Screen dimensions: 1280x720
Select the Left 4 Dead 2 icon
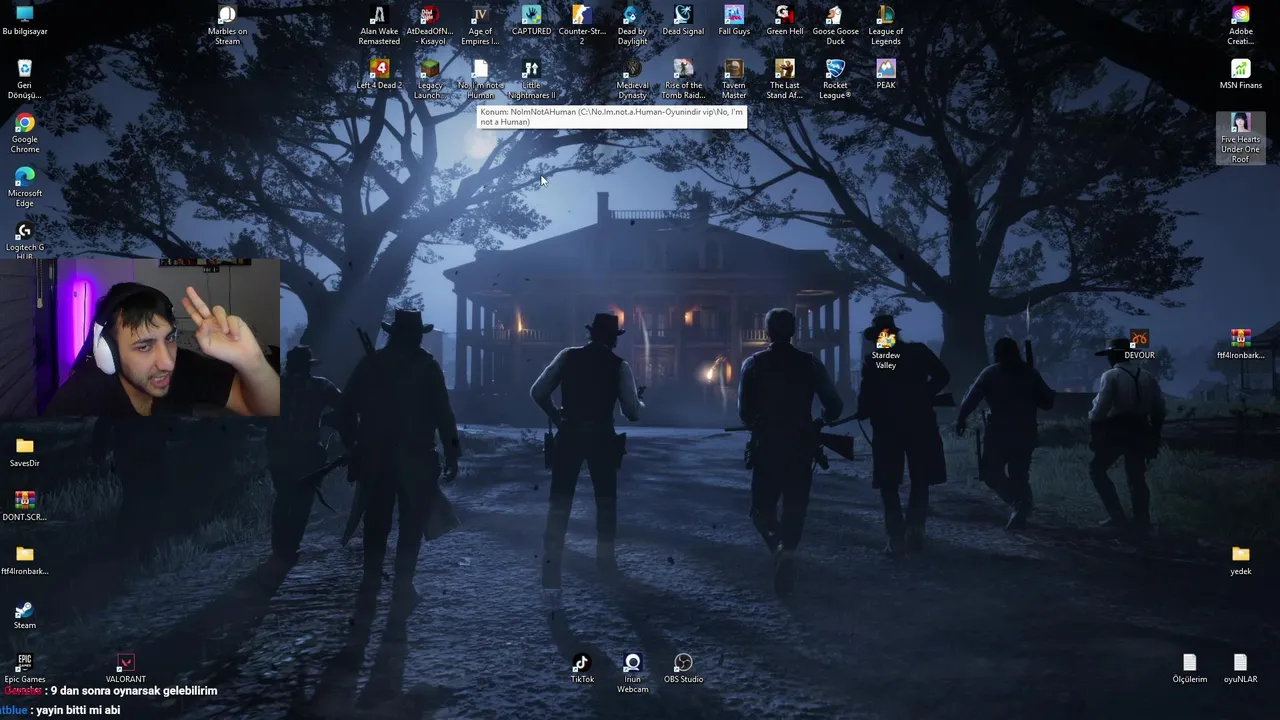click(379, 74)
